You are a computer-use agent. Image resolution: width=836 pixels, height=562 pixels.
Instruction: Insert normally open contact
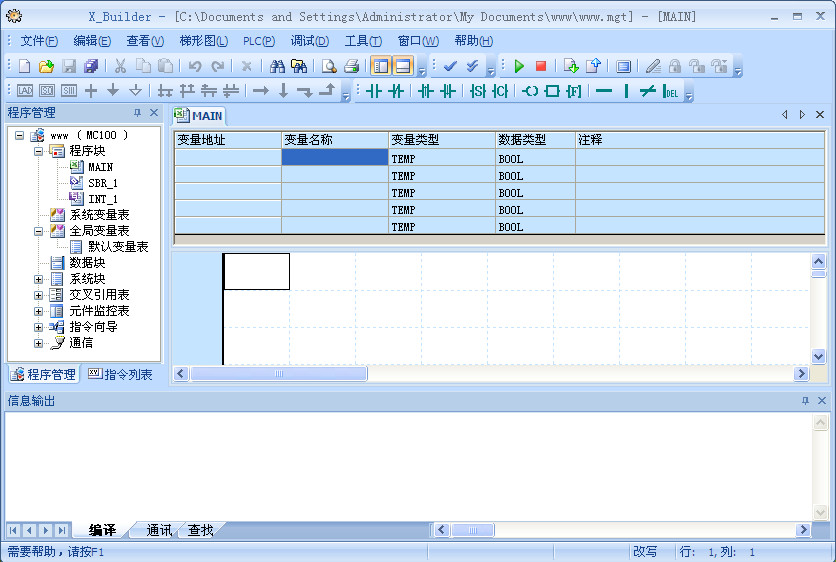pyautogui.click(x=374, y=91)
